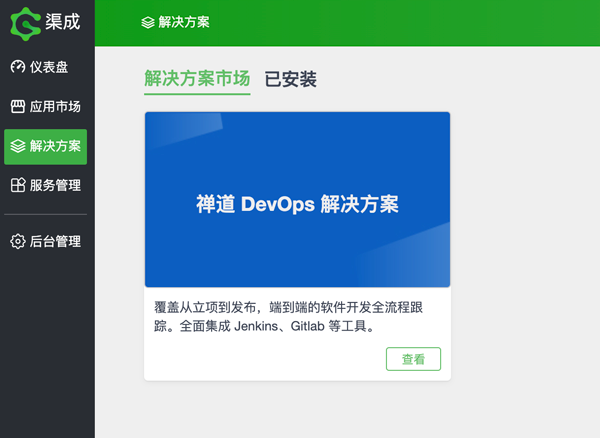600x438 pixels.
Task: Click the 解决方案 layers icon in sidebar
Action: pos(17,146)
